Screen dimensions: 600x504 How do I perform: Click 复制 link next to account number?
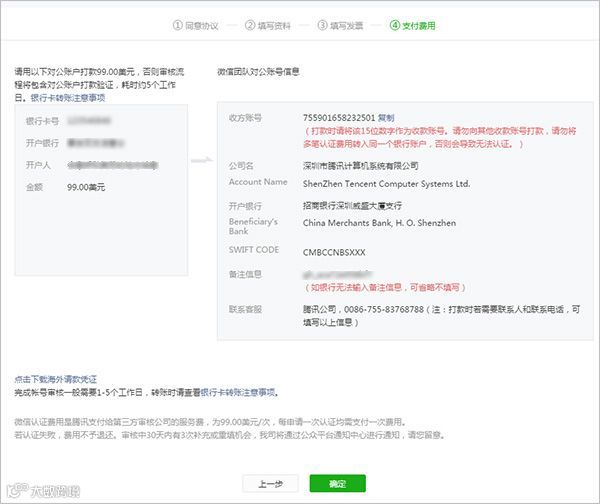[x=386, y=117]
